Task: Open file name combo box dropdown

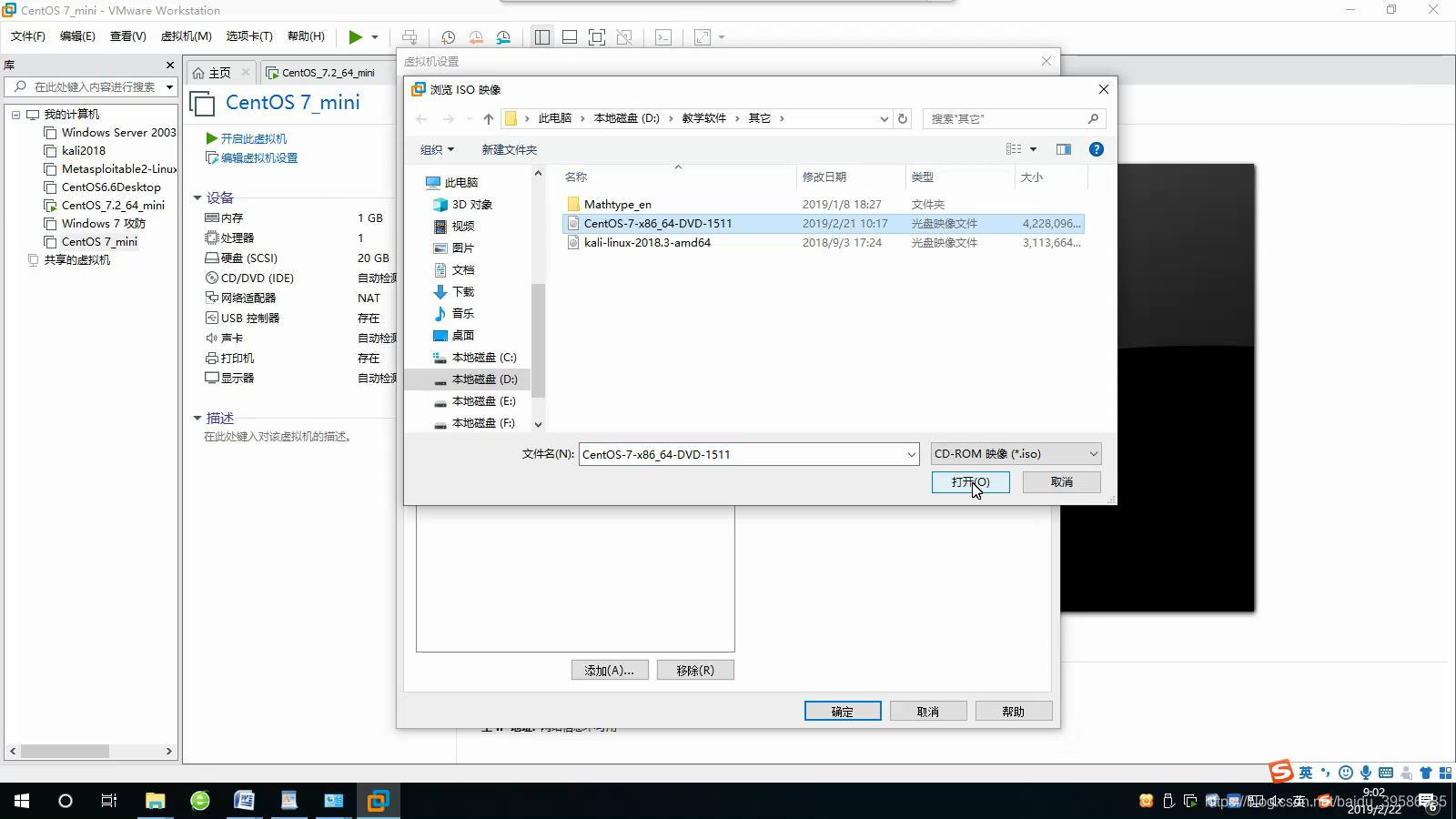Action: click(x=910, y=454)
